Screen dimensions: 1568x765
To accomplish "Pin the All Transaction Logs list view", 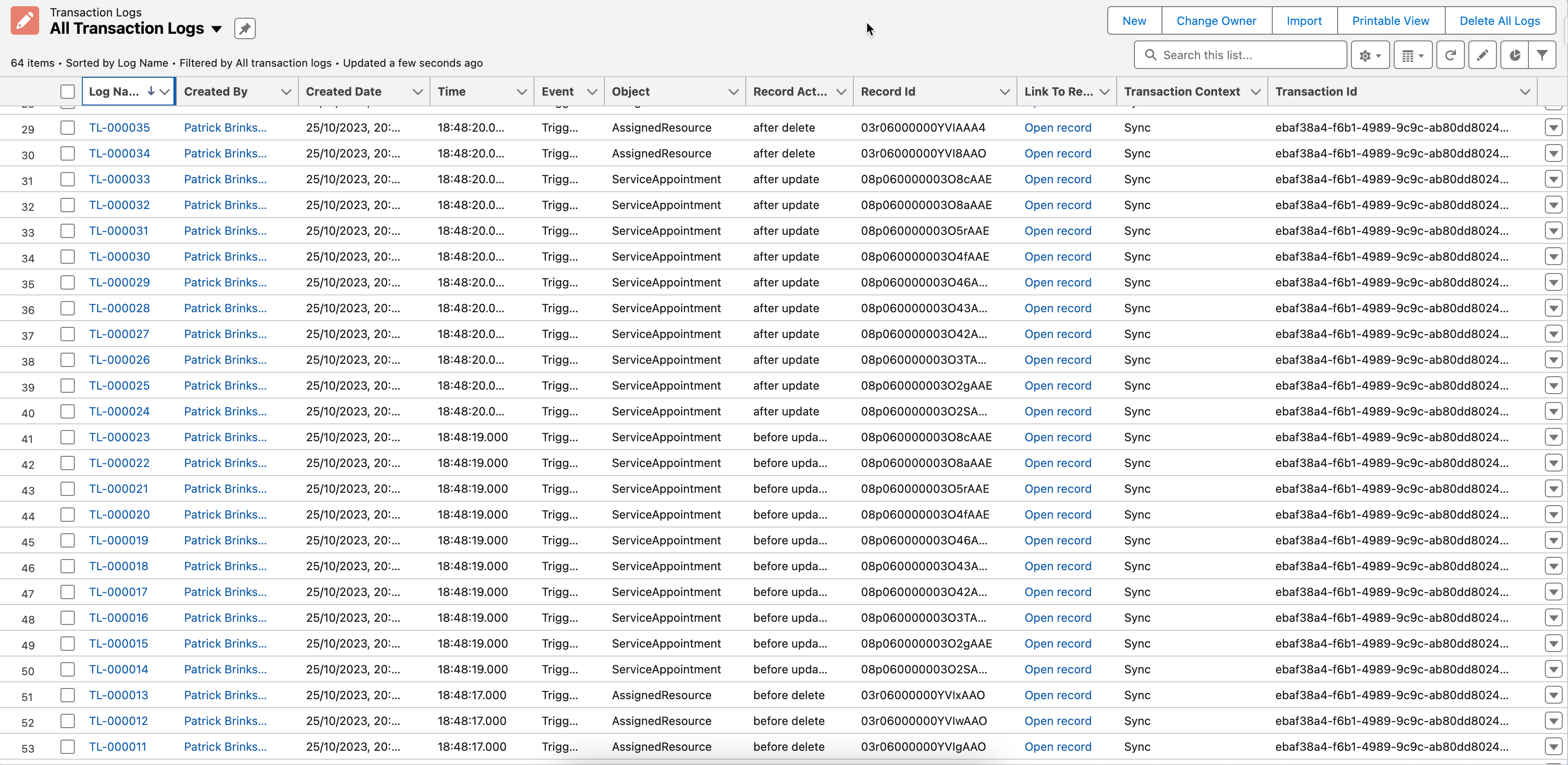I will click(x=245, y=28).
